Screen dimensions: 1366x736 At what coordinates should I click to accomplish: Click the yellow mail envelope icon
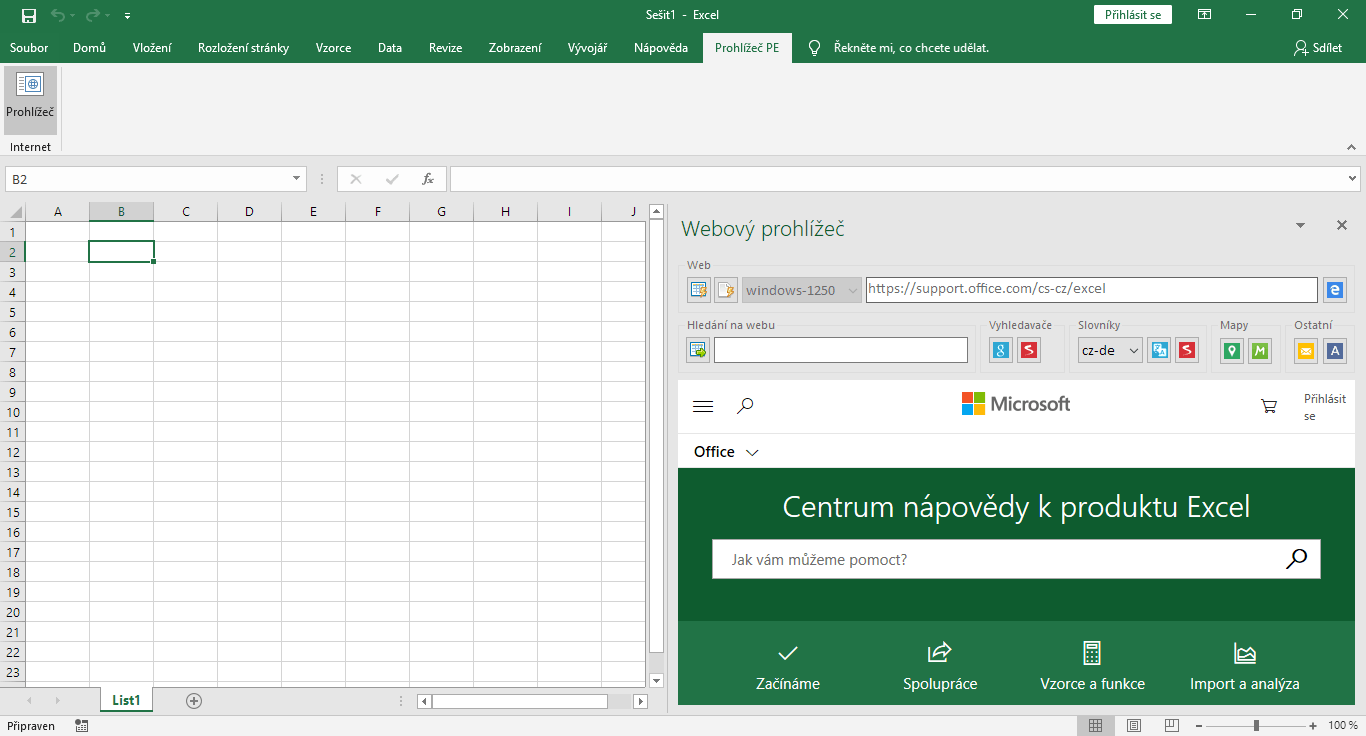pyautogui.click(x=1306, y=350)
